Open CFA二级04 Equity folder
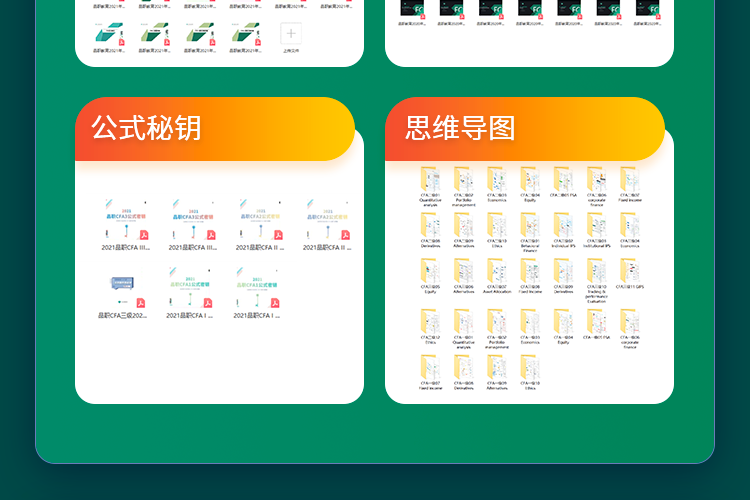This screenshot has width=750, height=500. point(530,185)
